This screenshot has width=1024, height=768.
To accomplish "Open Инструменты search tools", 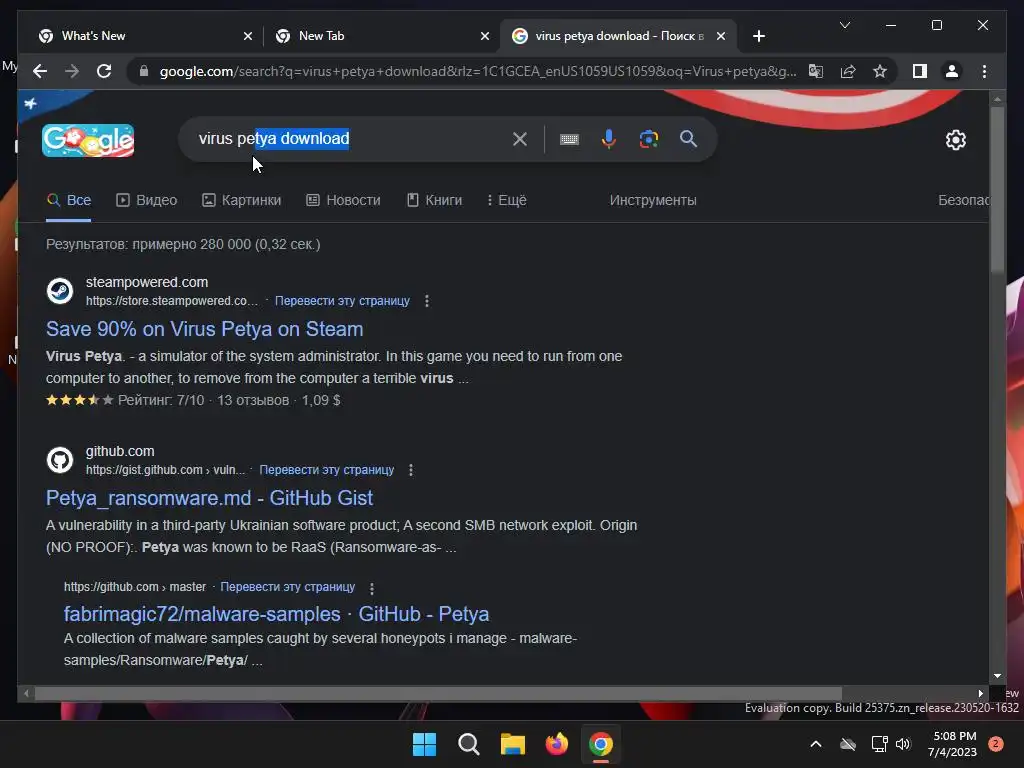I will pos(653,200).
